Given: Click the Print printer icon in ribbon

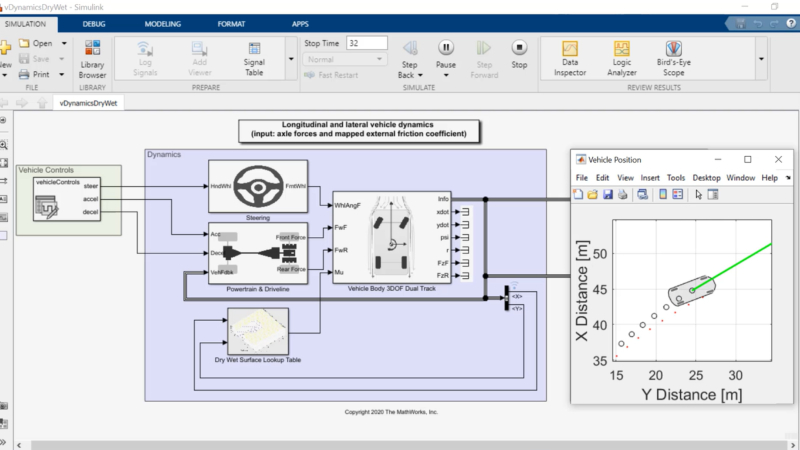Looking at the screenshot, I should pos(24,74).
